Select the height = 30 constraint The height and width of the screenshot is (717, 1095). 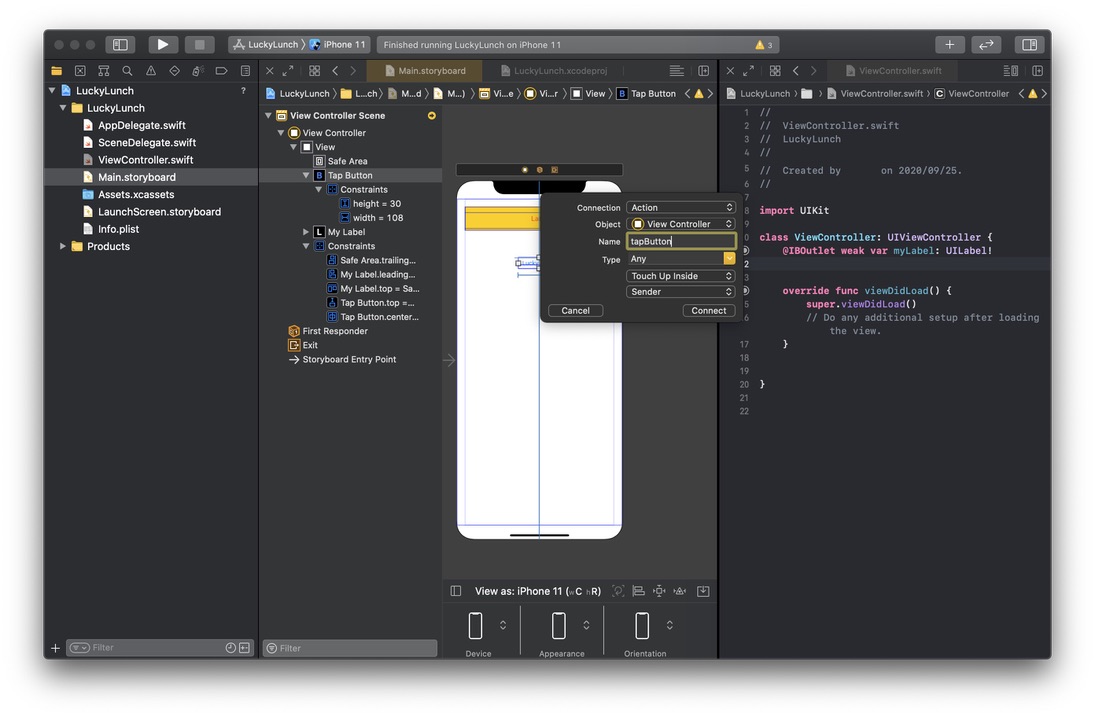[376, 204]
